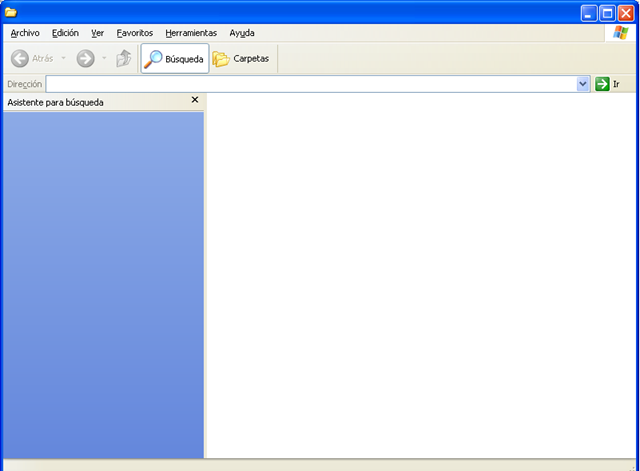Open the Herramientas menu
This screenshot has width=640, height=471.
191,33
